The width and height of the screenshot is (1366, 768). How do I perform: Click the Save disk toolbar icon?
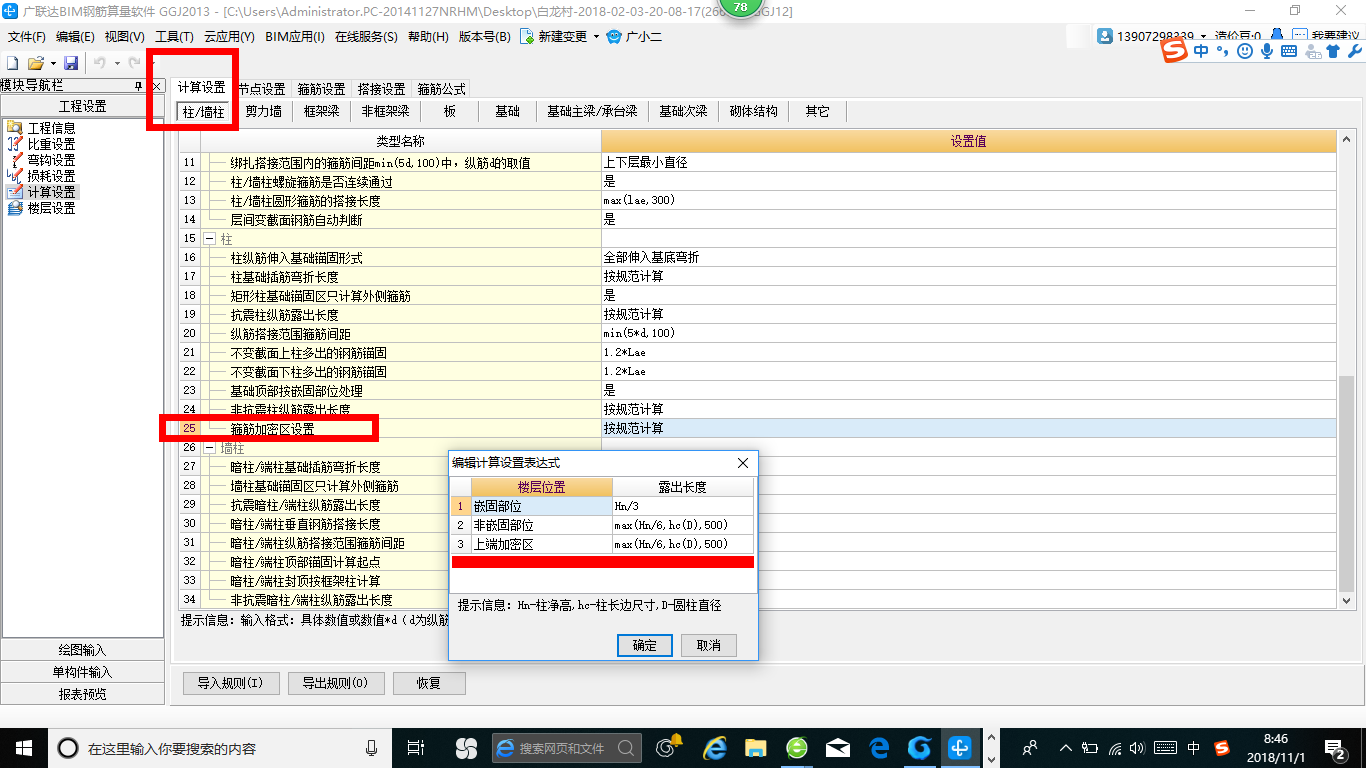(71, 63)
